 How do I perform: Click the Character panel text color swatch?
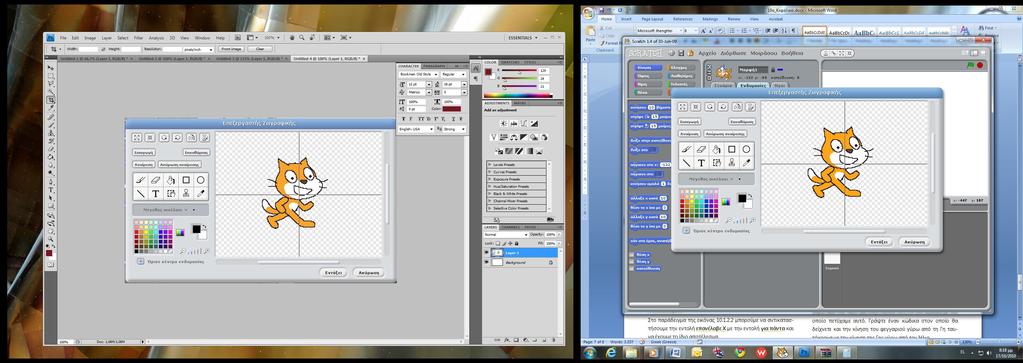(451, 108)
